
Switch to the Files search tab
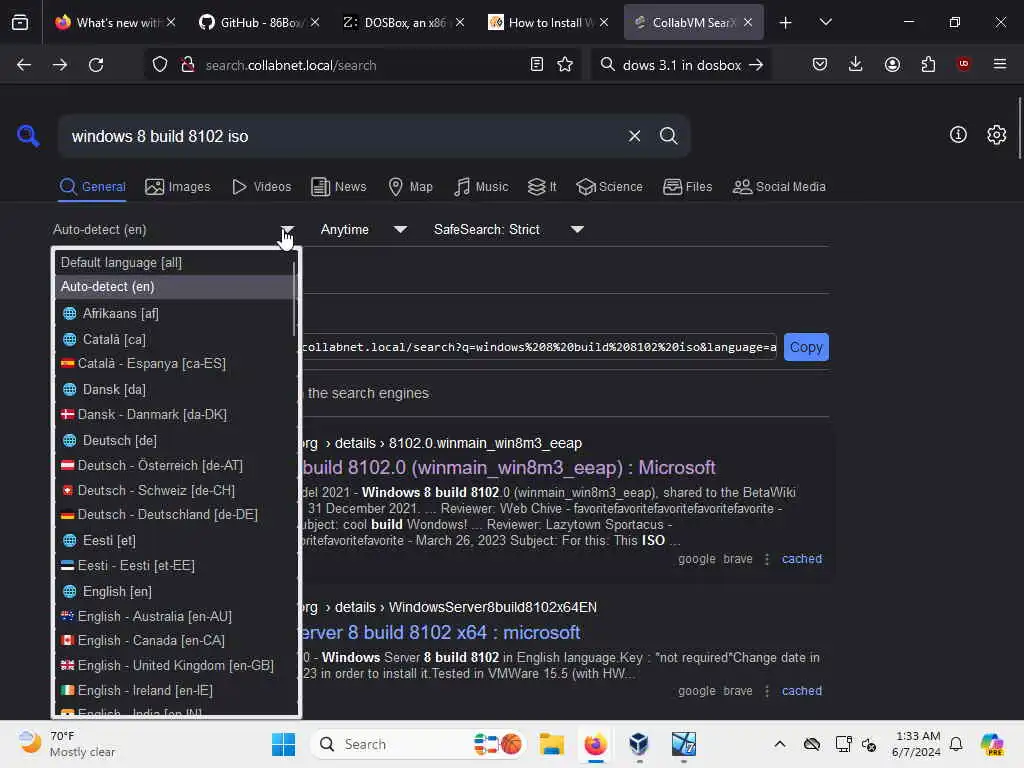point(687,187)
